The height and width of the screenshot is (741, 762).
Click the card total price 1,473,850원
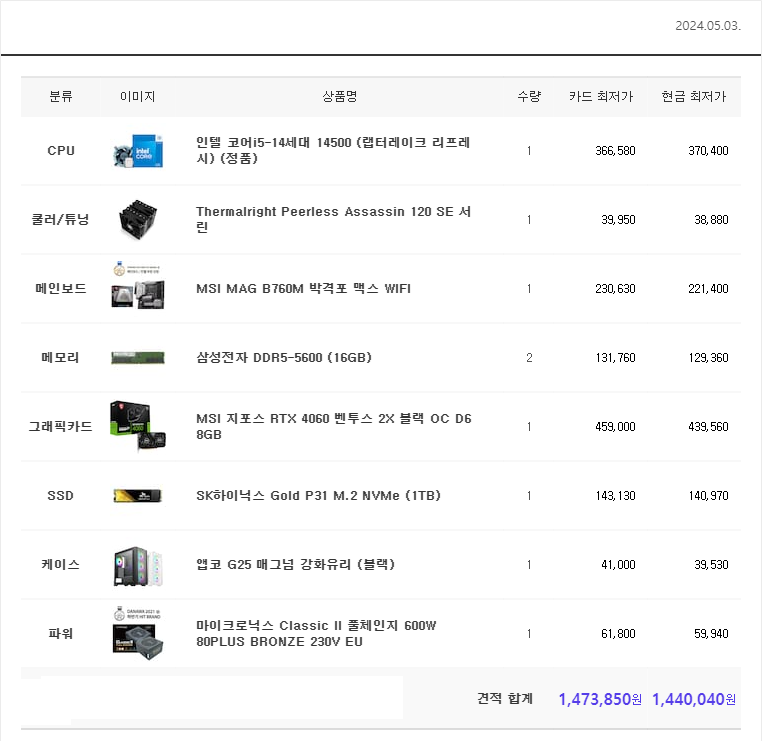click(x=600, y=699)
